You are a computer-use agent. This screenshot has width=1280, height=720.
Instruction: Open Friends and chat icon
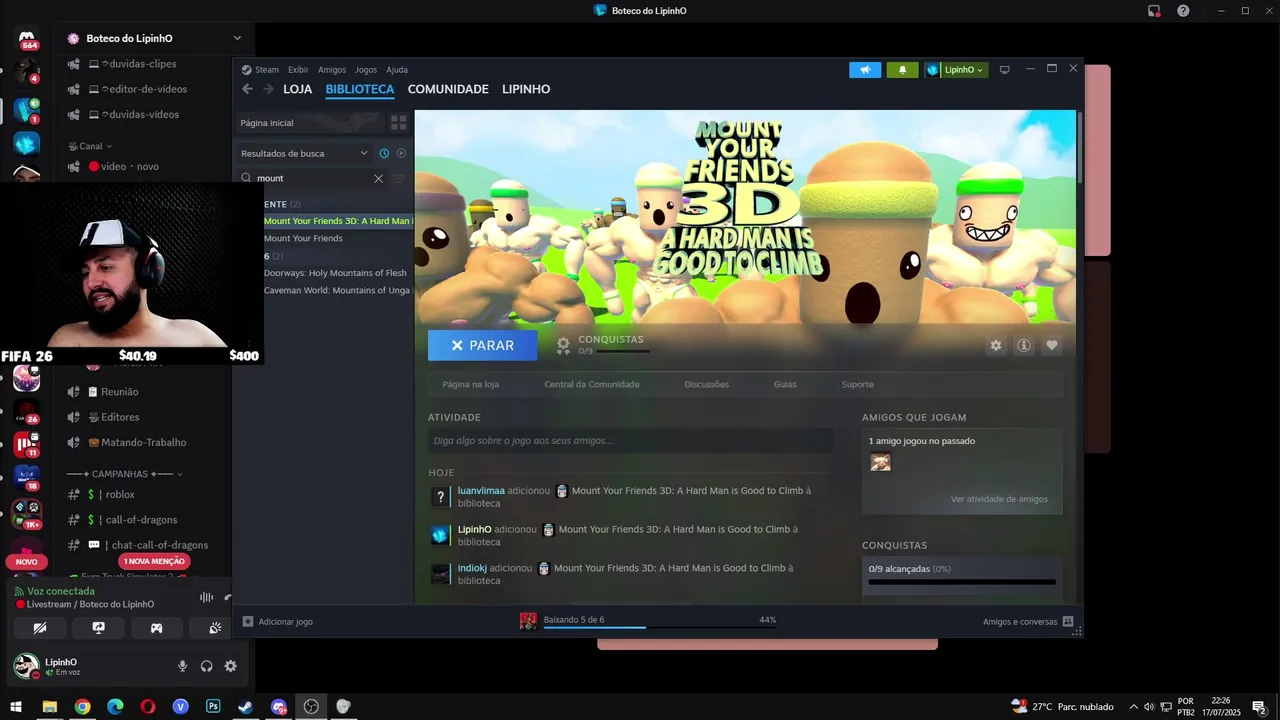coord(1068,621)
